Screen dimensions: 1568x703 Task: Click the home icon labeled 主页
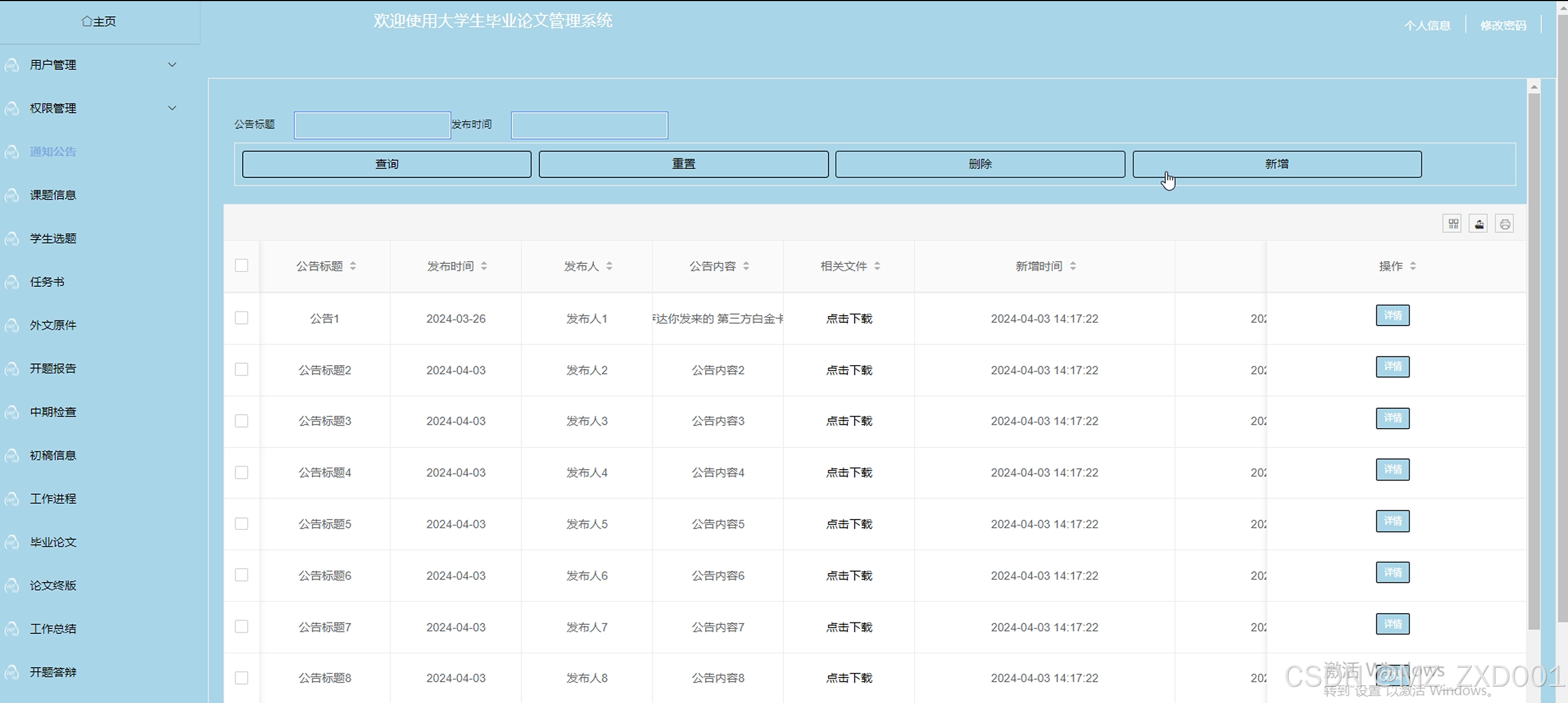click(87, 21)
